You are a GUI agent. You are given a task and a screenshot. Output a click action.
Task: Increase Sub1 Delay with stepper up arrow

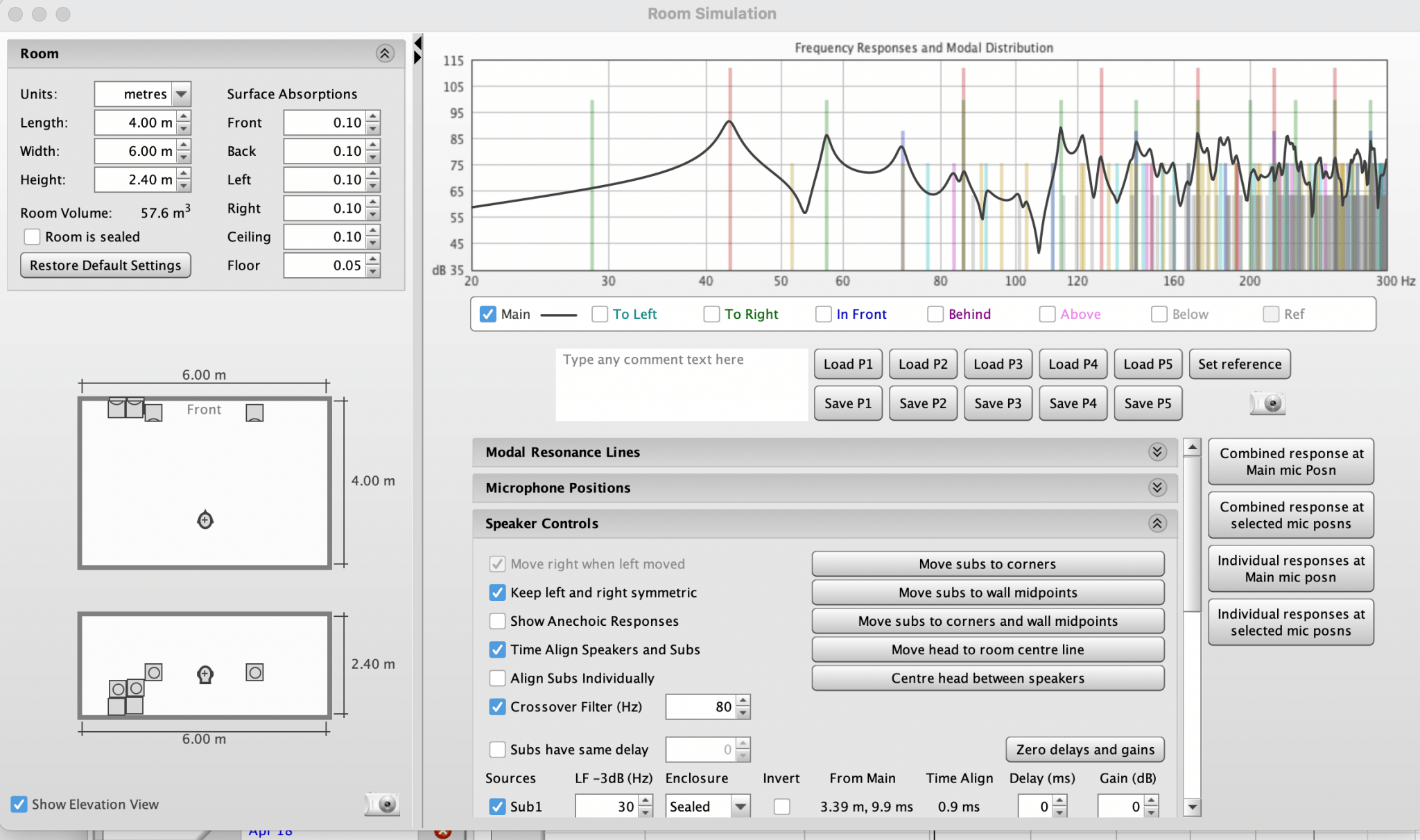point(1059,800)
